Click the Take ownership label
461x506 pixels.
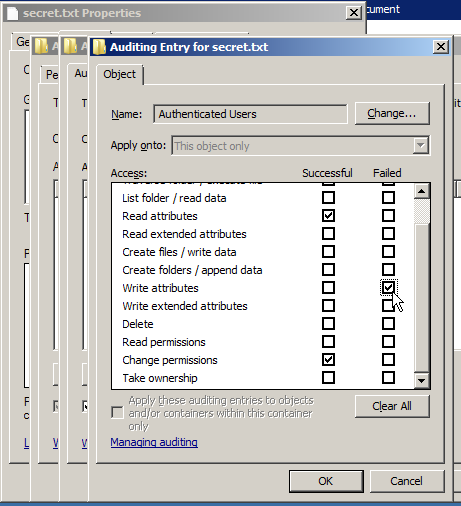point(160,378)
